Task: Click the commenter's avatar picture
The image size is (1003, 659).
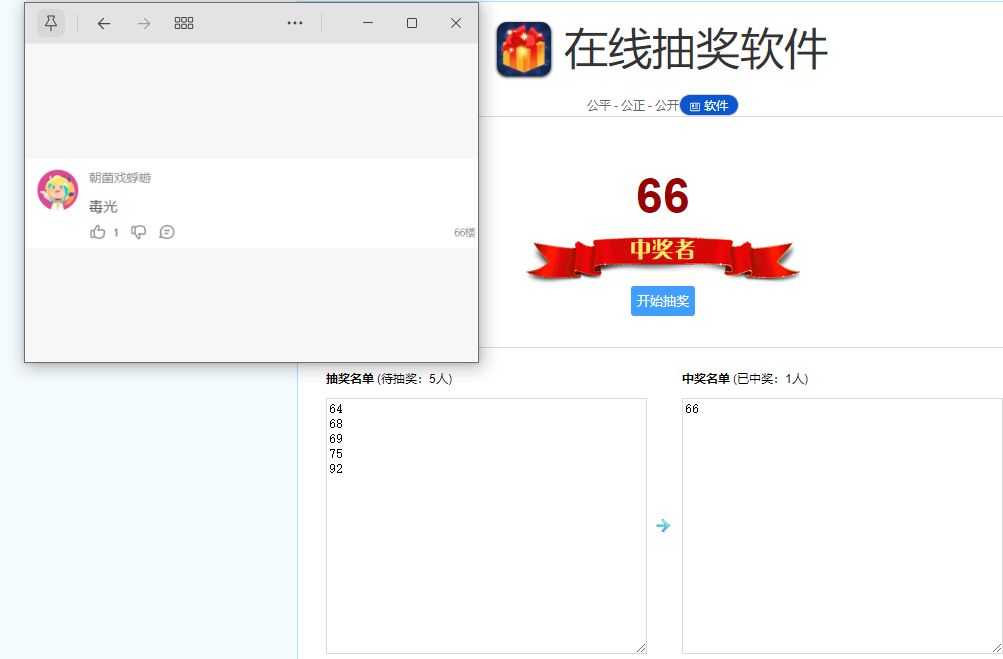Action: point(58,190)
